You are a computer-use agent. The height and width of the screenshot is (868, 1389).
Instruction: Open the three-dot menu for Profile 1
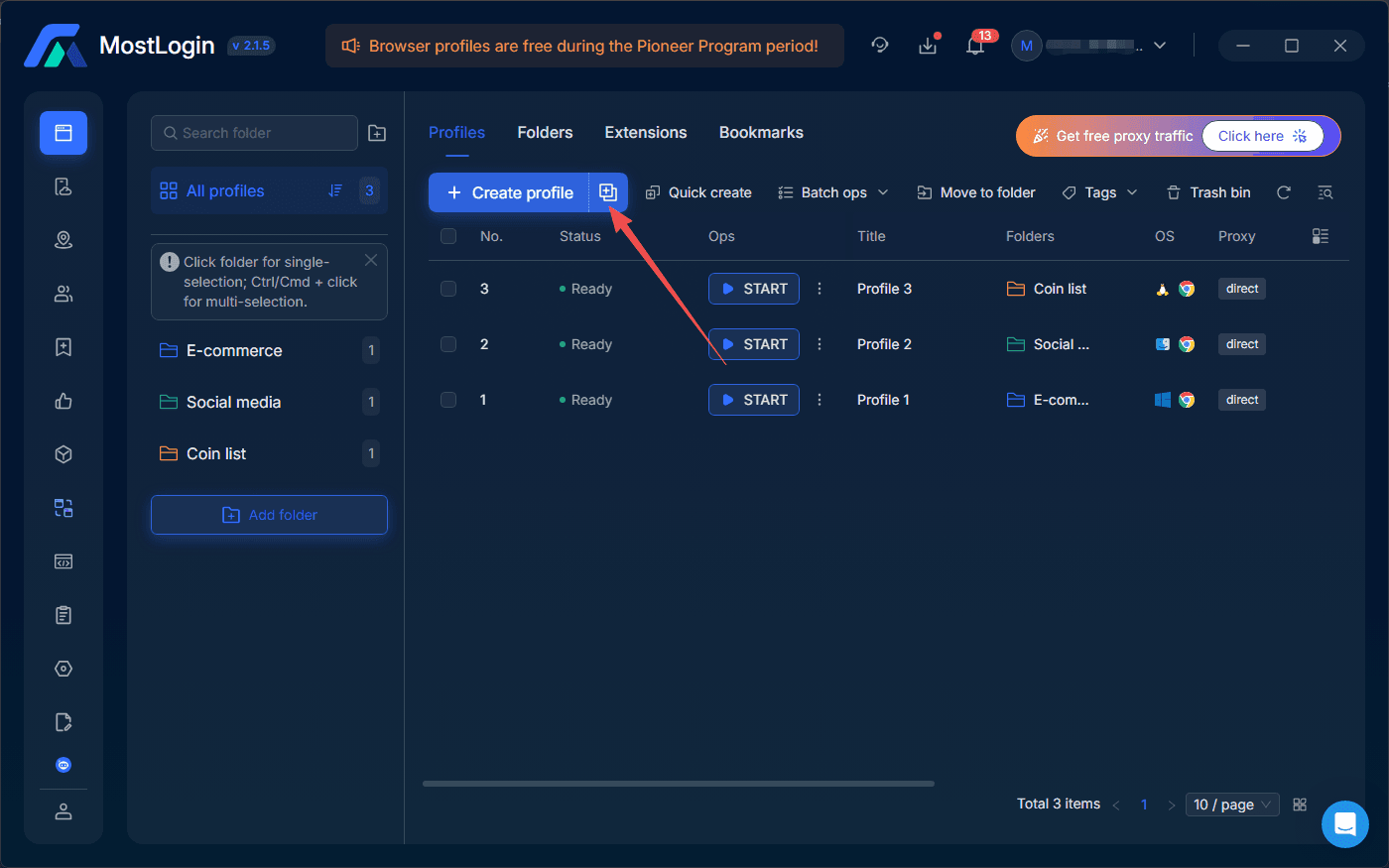[x=820, y=400]
